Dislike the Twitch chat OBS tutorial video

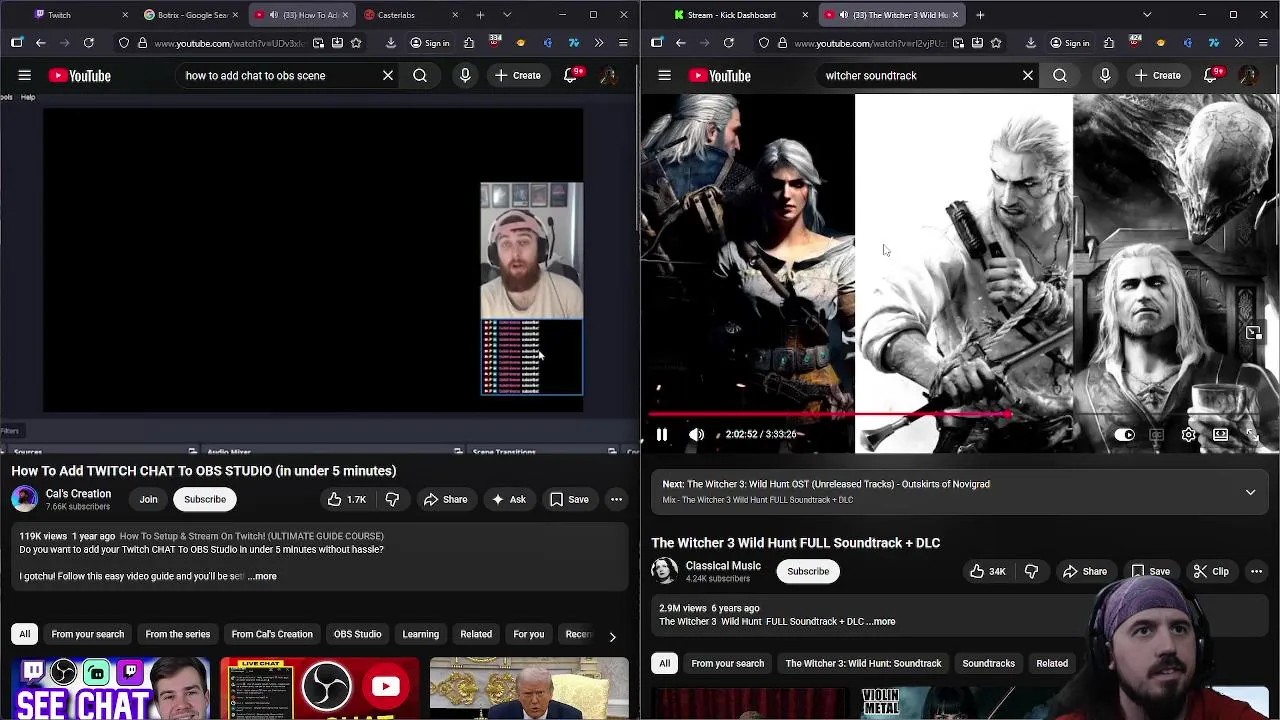point(392,499)
